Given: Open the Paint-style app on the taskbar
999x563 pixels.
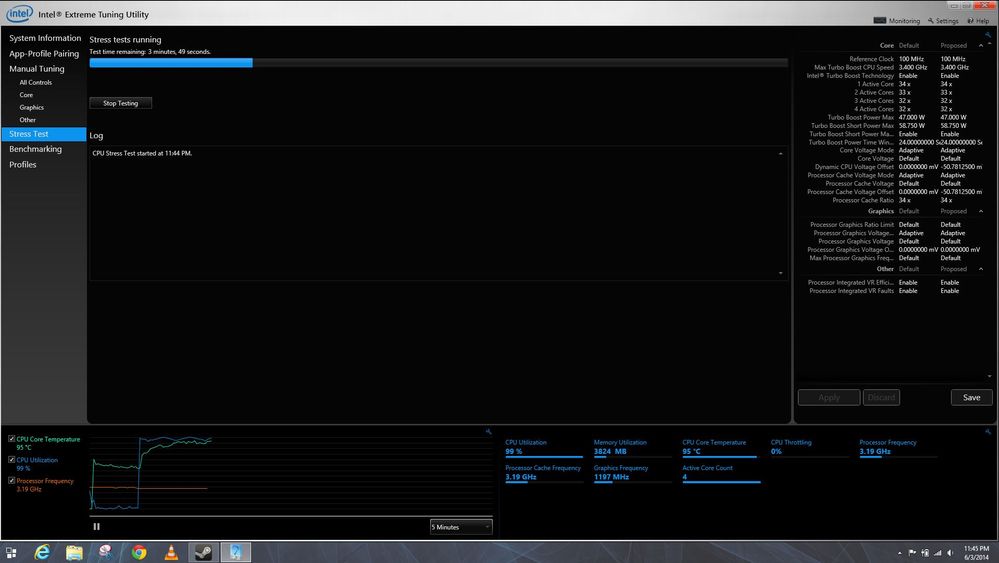Looking at the screenshot, I should point(106,552).
